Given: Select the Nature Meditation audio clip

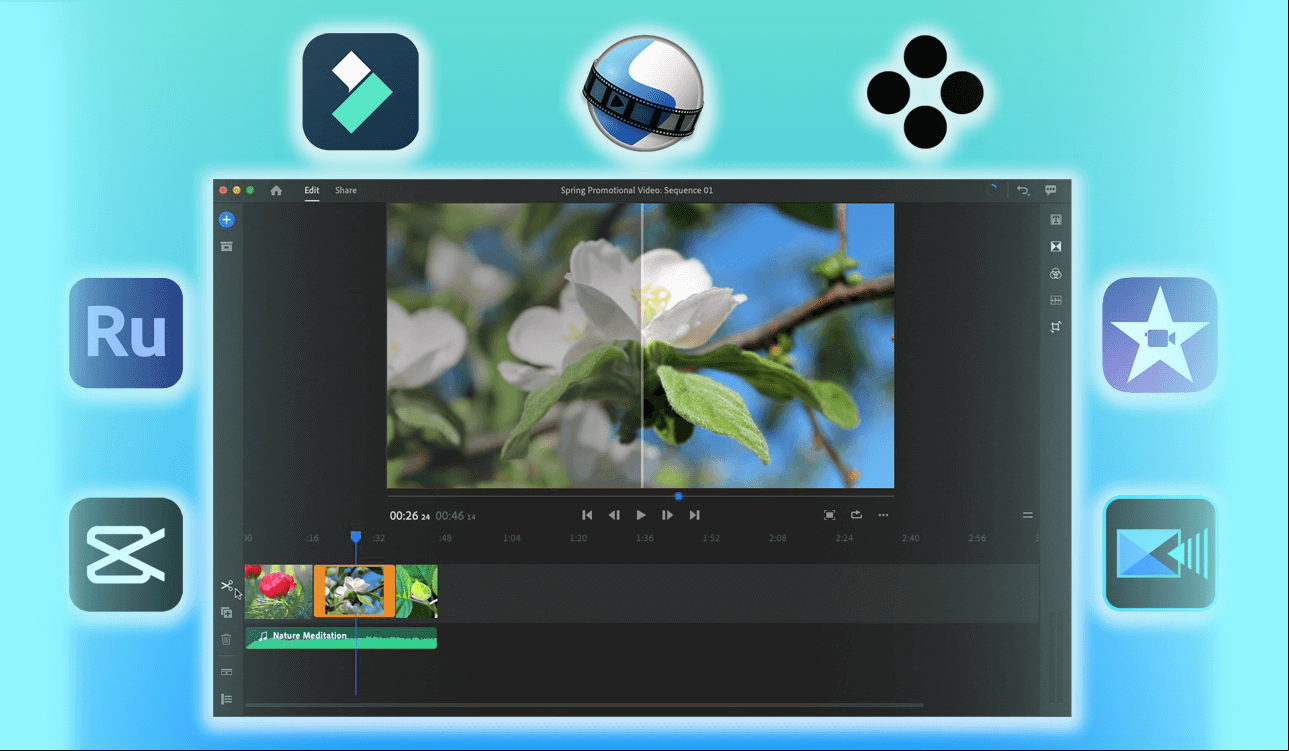Looking at the screenshot, I should pyautogui.click(x=341, y=638).
